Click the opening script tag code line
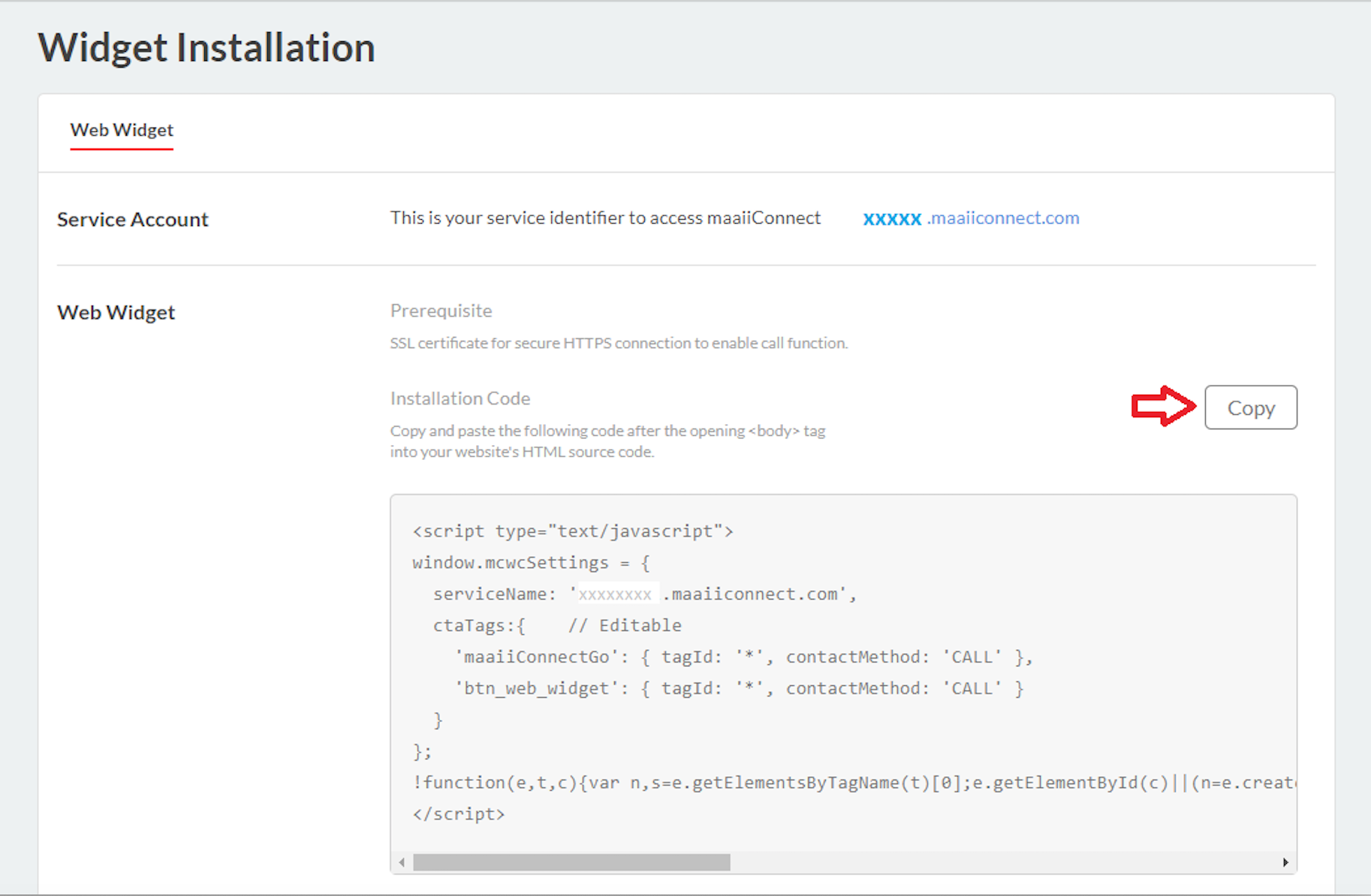Image resolution: width=1371 pixels, height=896 pixels. 573,531
